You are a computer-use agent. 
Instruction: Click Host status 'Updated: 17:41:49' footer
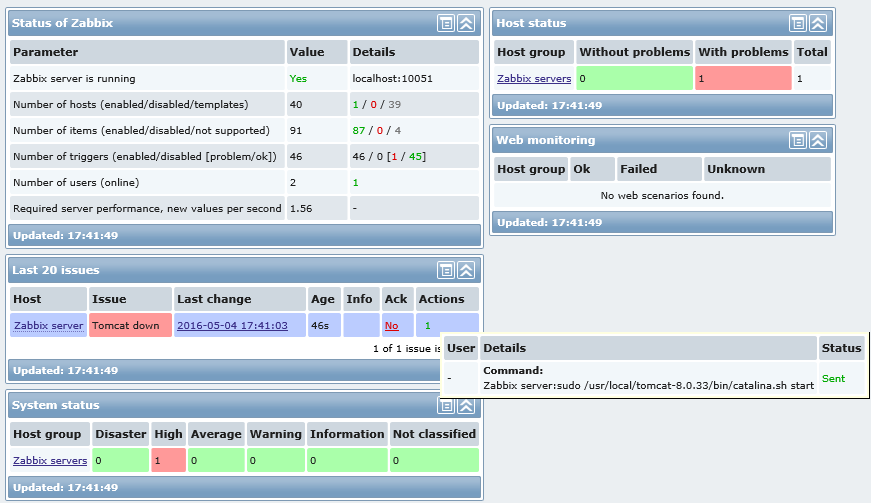point(662,105)
